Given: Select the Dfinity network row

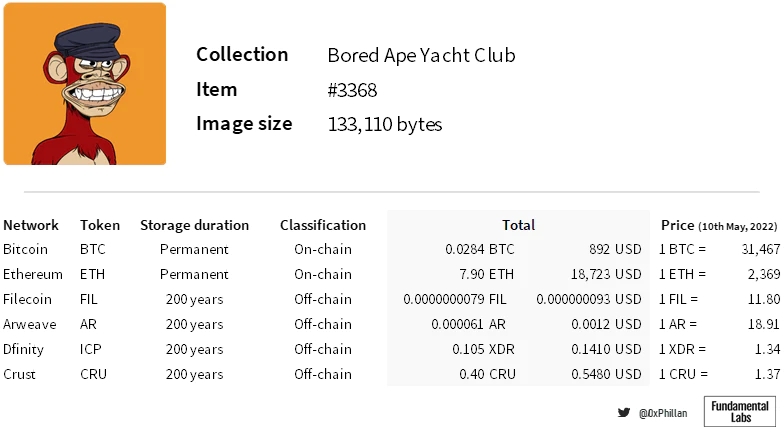Looking at the screenshot, I should pos(27,349).
